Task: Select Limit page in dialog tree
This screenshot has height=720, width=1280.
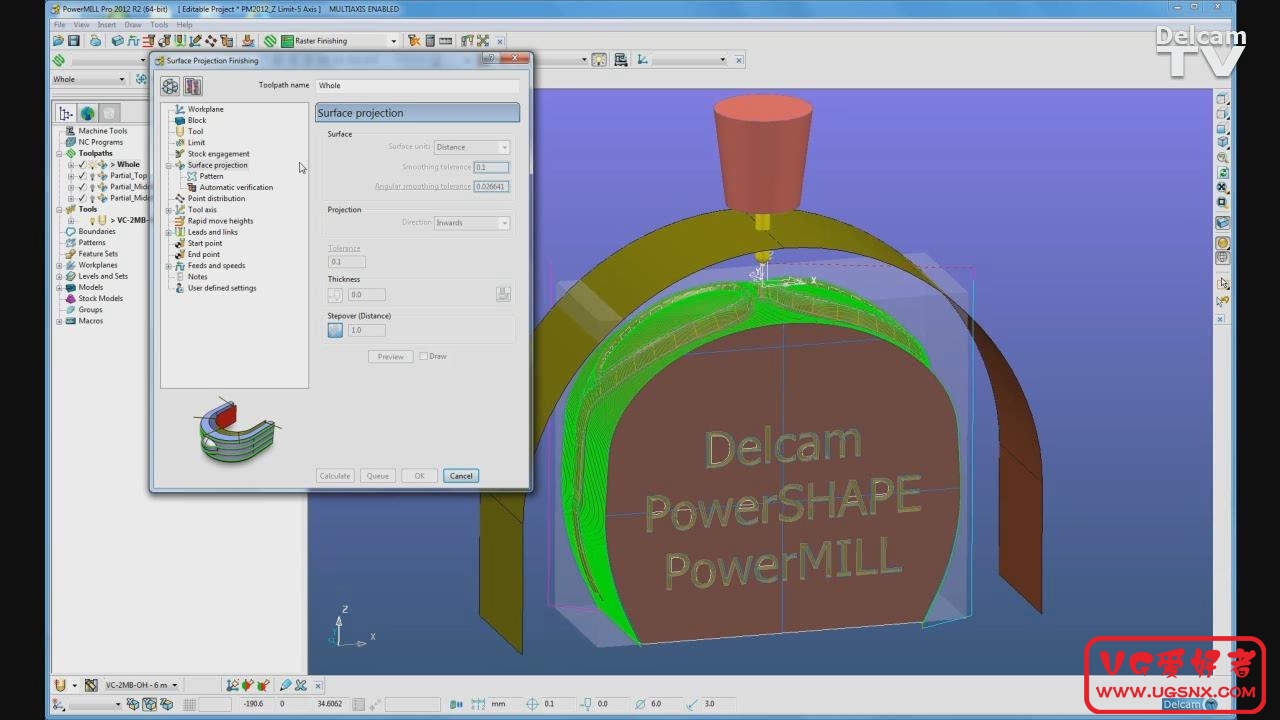Action: tap(196, 143)
